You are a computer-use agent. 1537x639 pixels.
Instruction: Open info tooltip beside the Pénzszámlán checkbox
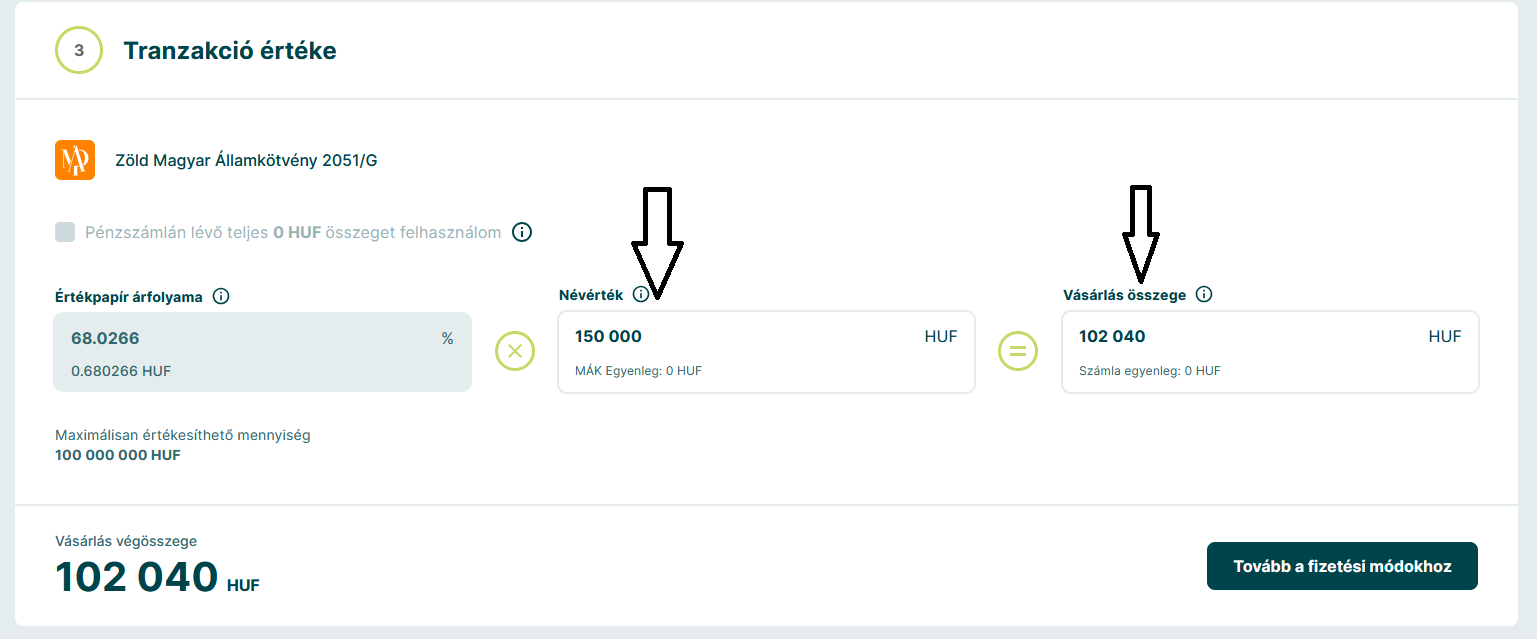522,232
